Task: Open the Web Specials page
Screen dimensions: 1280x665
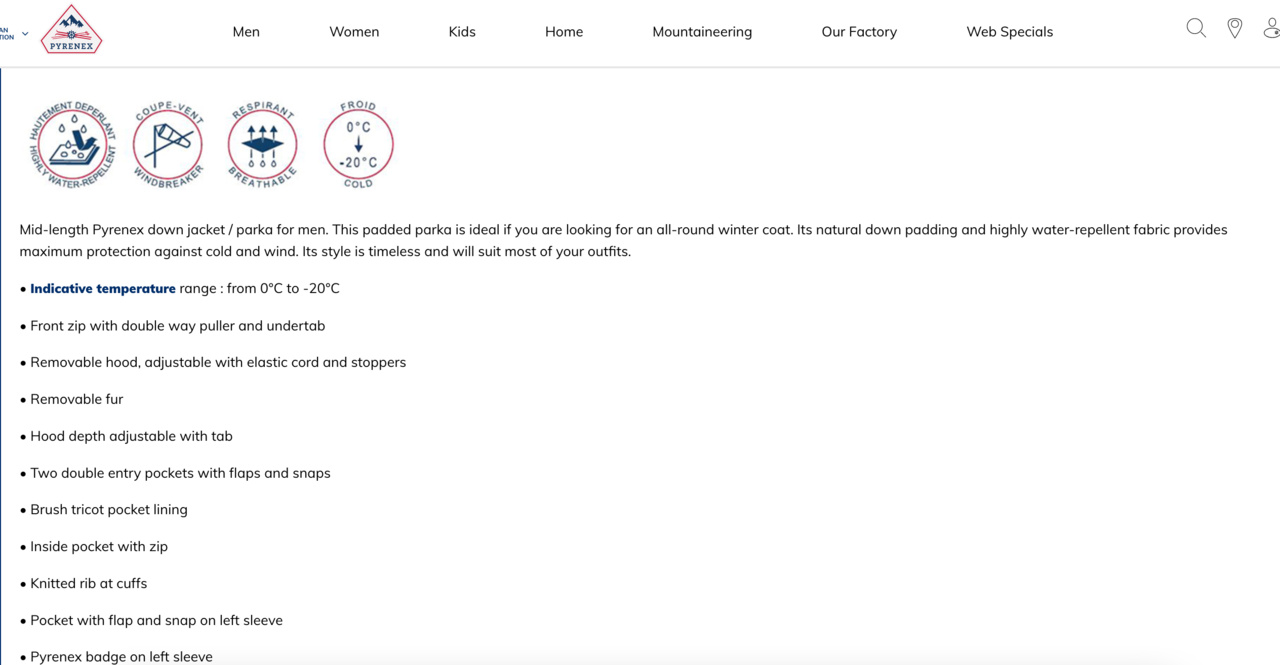Action: coord(1009,32)
